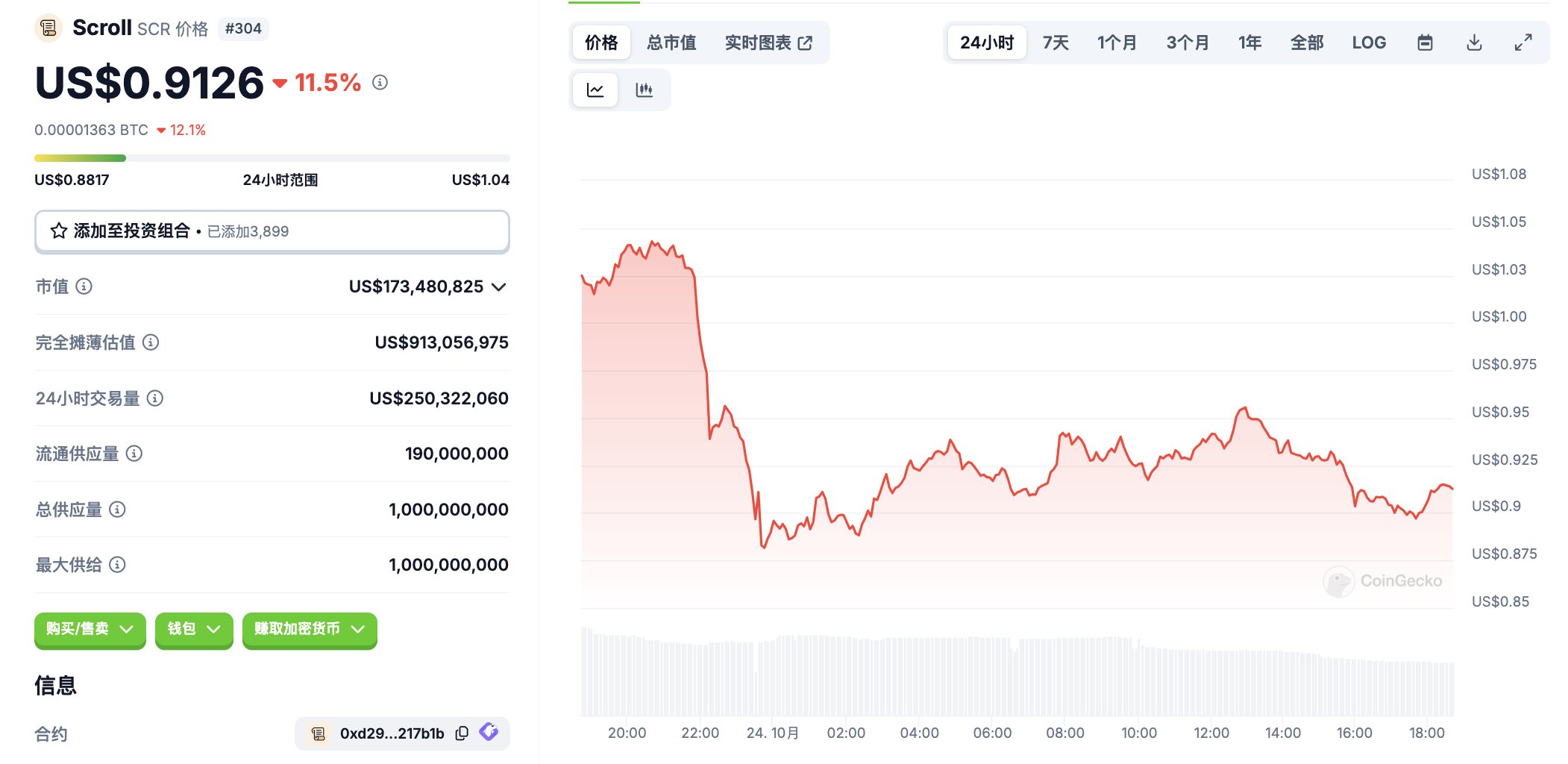Open the 实时图表 tab
Screen dimensions: 1568x764
768,43
